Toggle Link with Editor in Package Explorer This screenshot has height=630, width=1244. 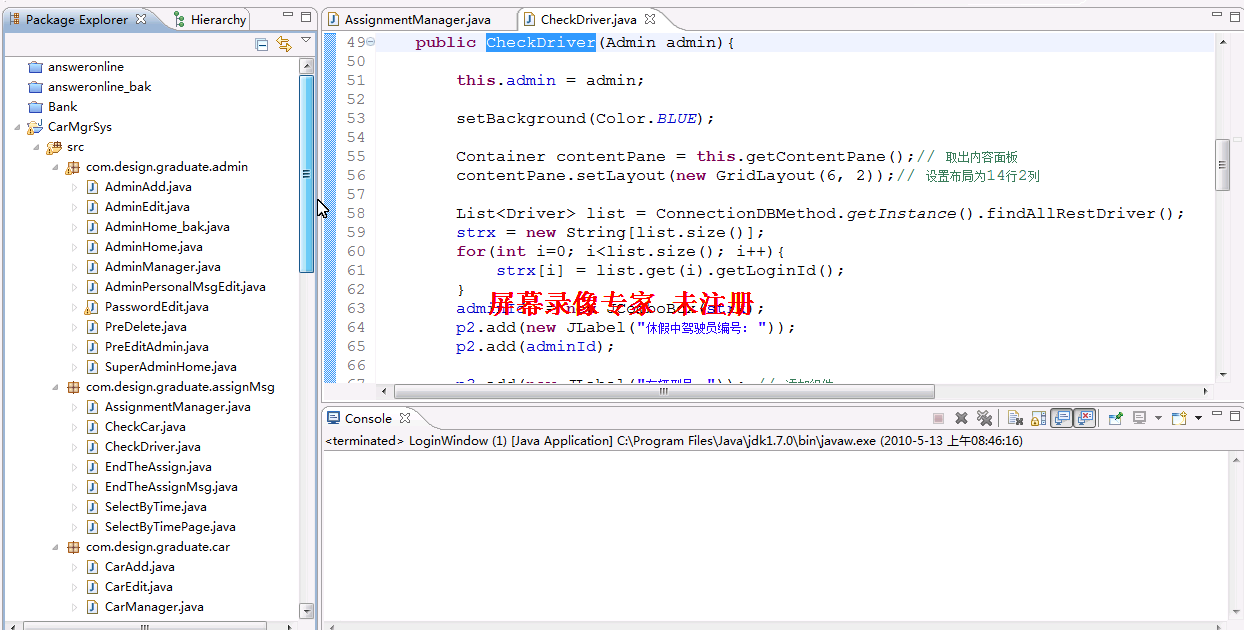pyautogui.click(x=284, y=44)
